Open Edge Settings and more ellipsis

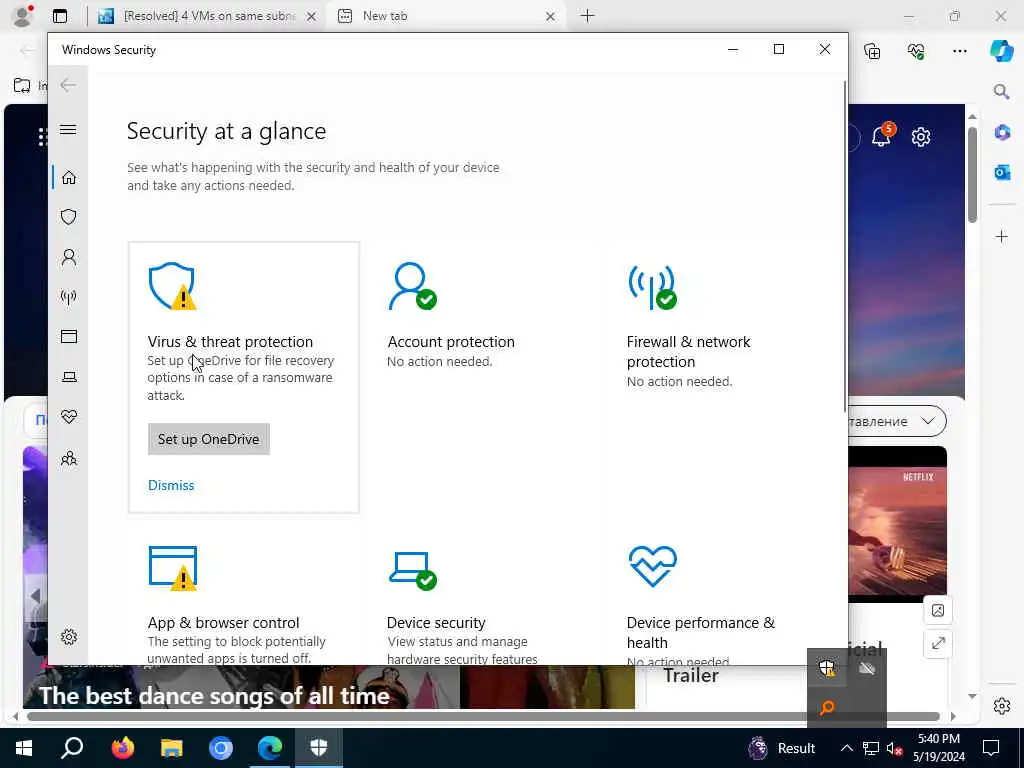(959, 51)
